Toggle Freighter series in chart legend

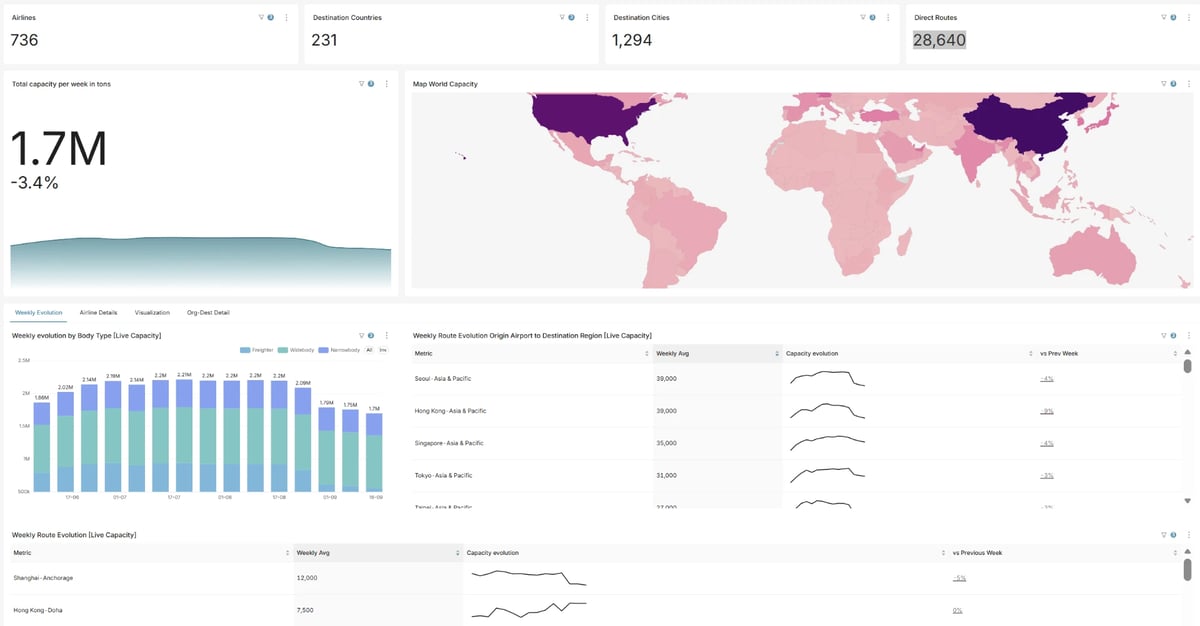pos(257,350)
